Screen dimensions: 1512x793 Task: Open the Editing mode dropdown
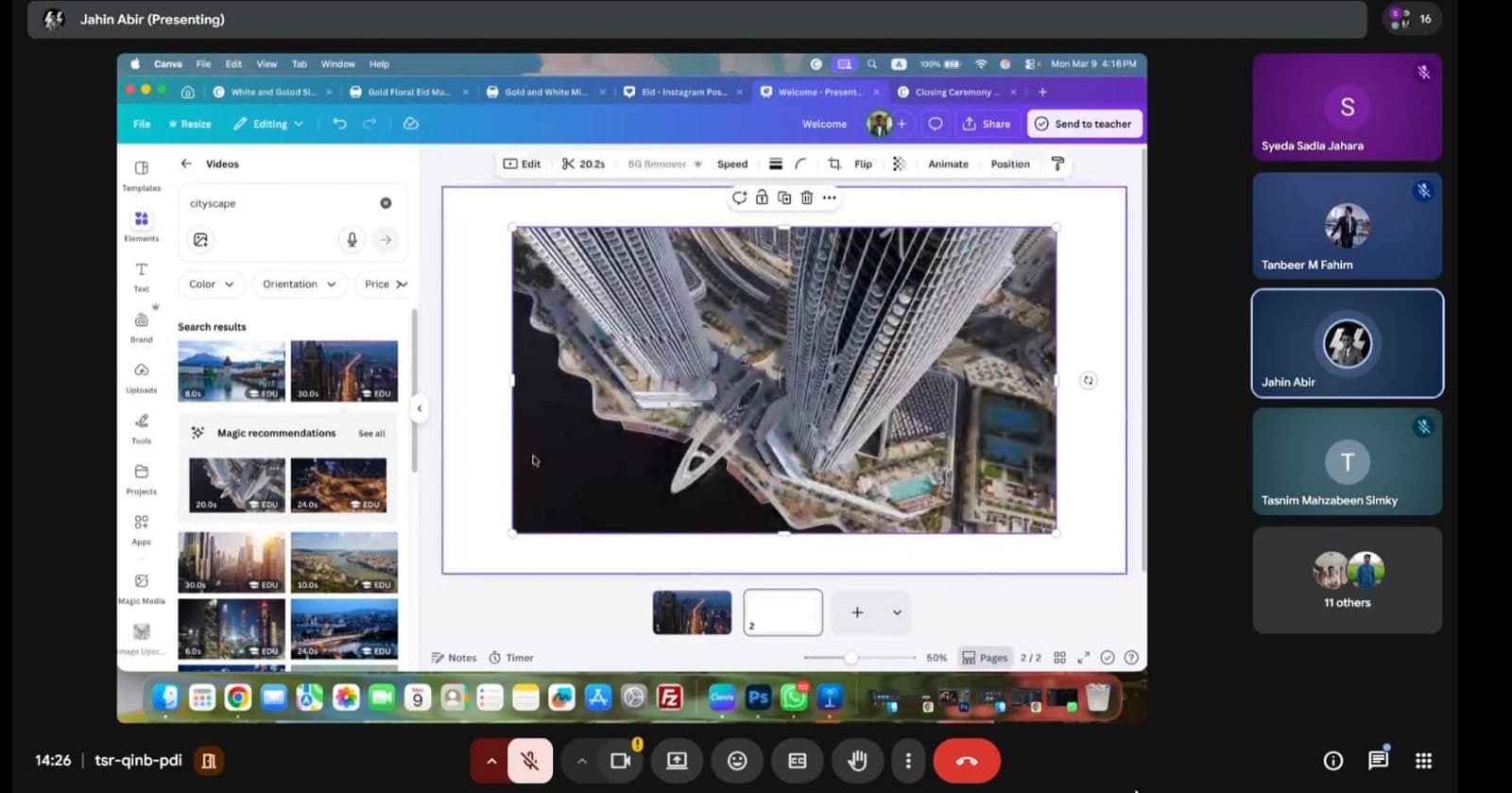click(268, 124)
